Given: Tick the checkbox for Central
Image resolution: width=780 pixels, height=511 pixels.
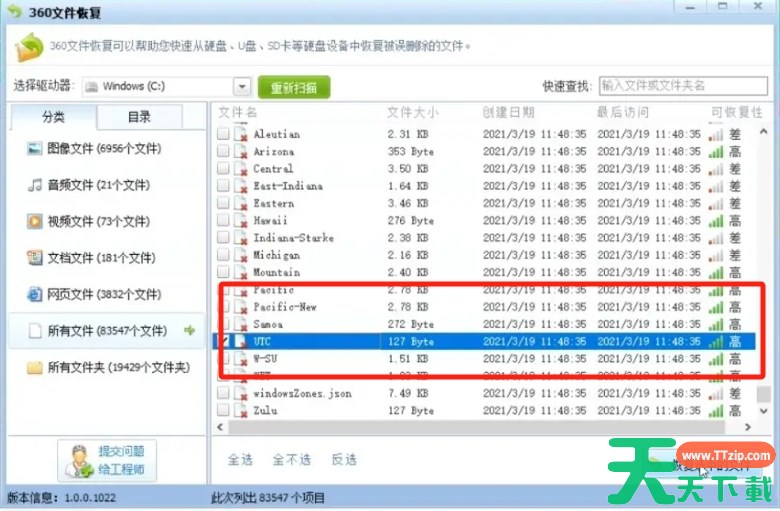Looking at the screenshot, I should (223, 168).
